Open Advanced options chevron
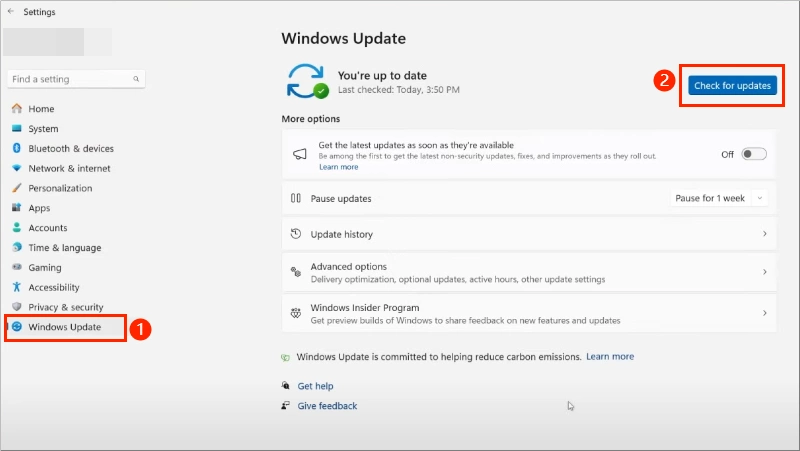Viewport: 800px width, 451px height. click(x=764, y=272)
